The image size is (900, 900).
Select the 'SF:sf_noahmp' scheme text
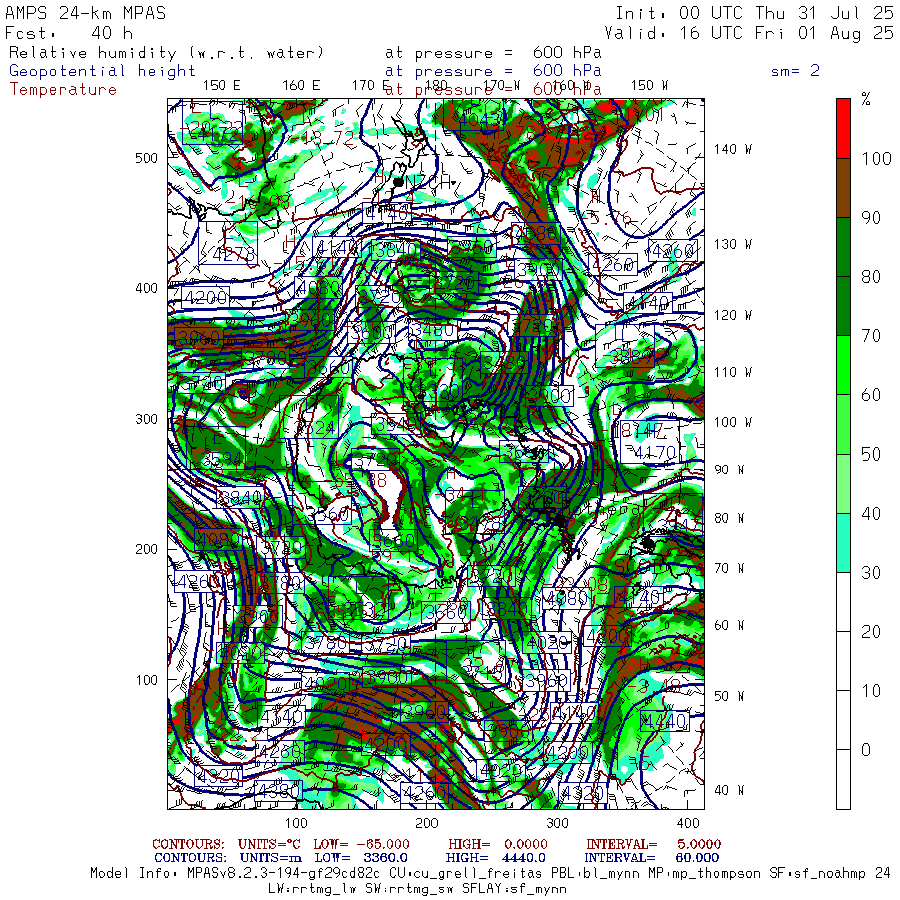(x=817, y=874)
